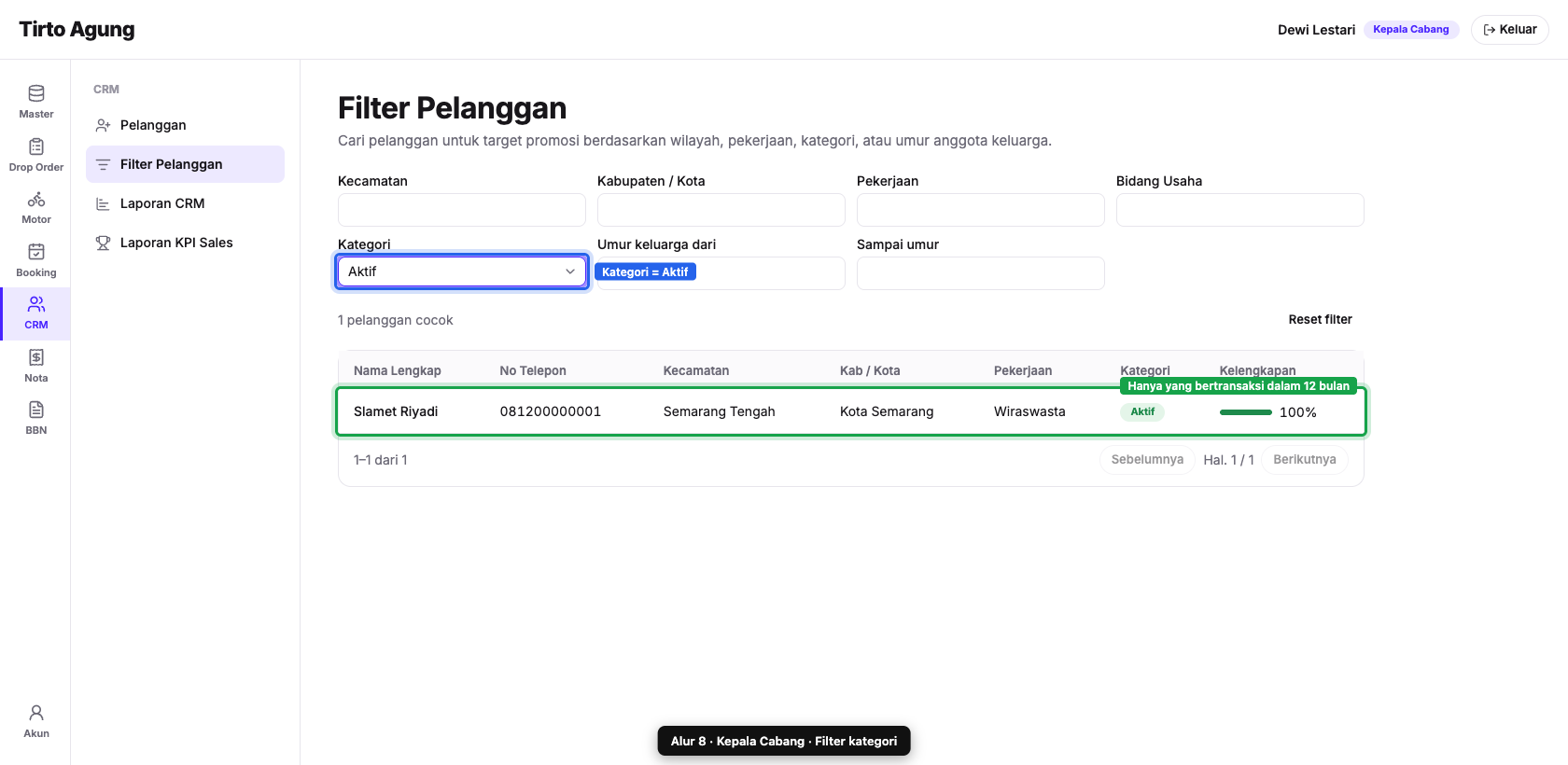Screen dimensions: 1568x765
Task: Click the add-person icon beside Pelanggan
Action: tap(104, 125)
